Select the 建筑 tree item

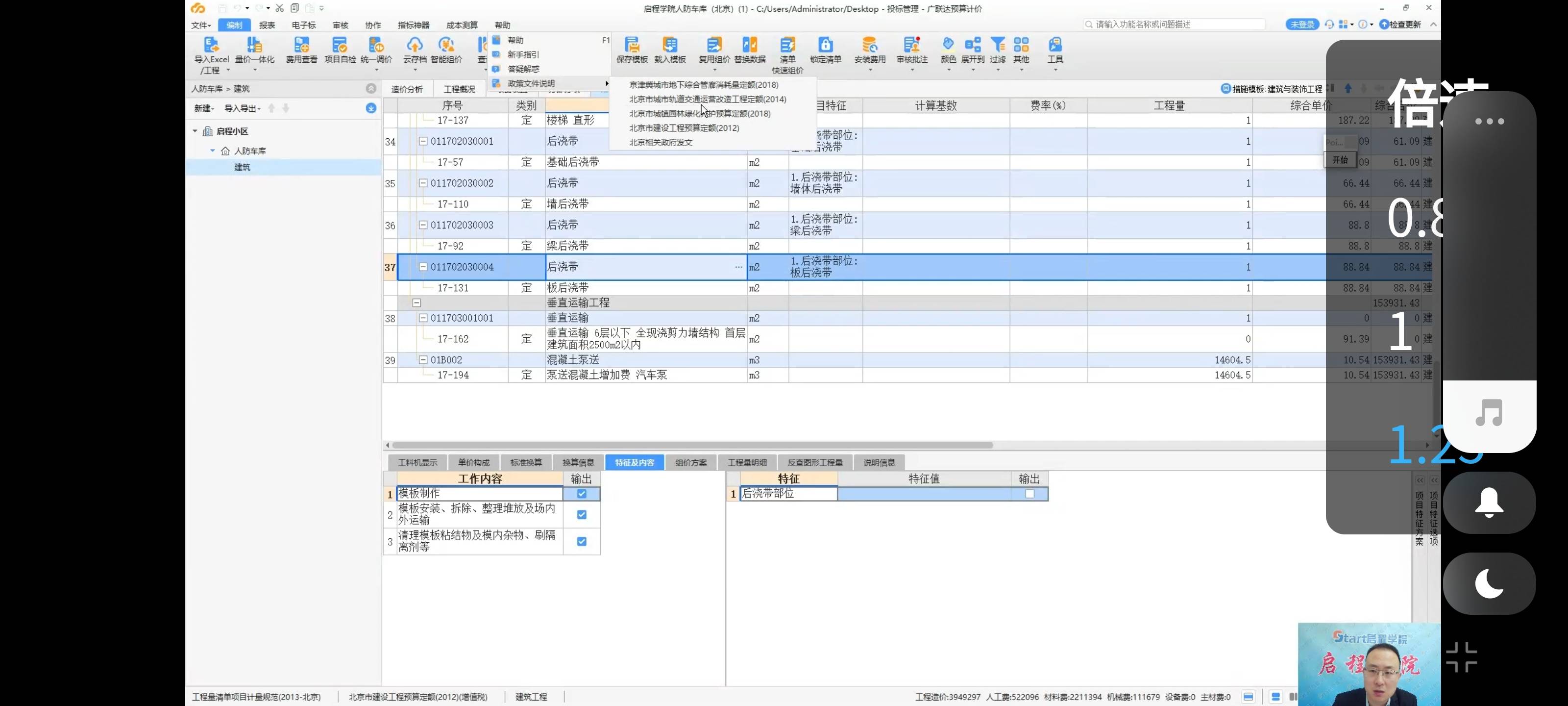point(242,167)
